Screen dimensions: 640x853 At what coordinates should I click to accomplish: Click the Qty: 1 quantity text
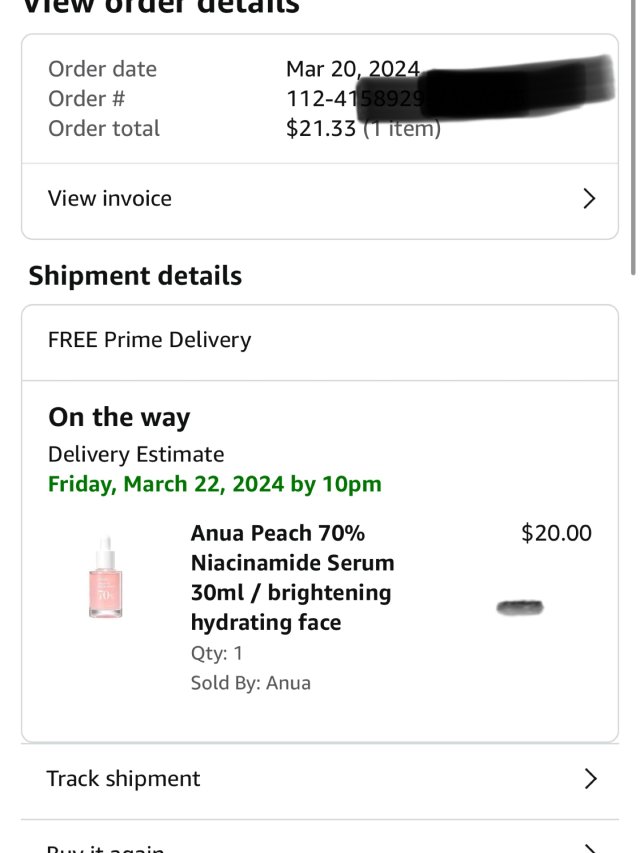tap(217, 653)
